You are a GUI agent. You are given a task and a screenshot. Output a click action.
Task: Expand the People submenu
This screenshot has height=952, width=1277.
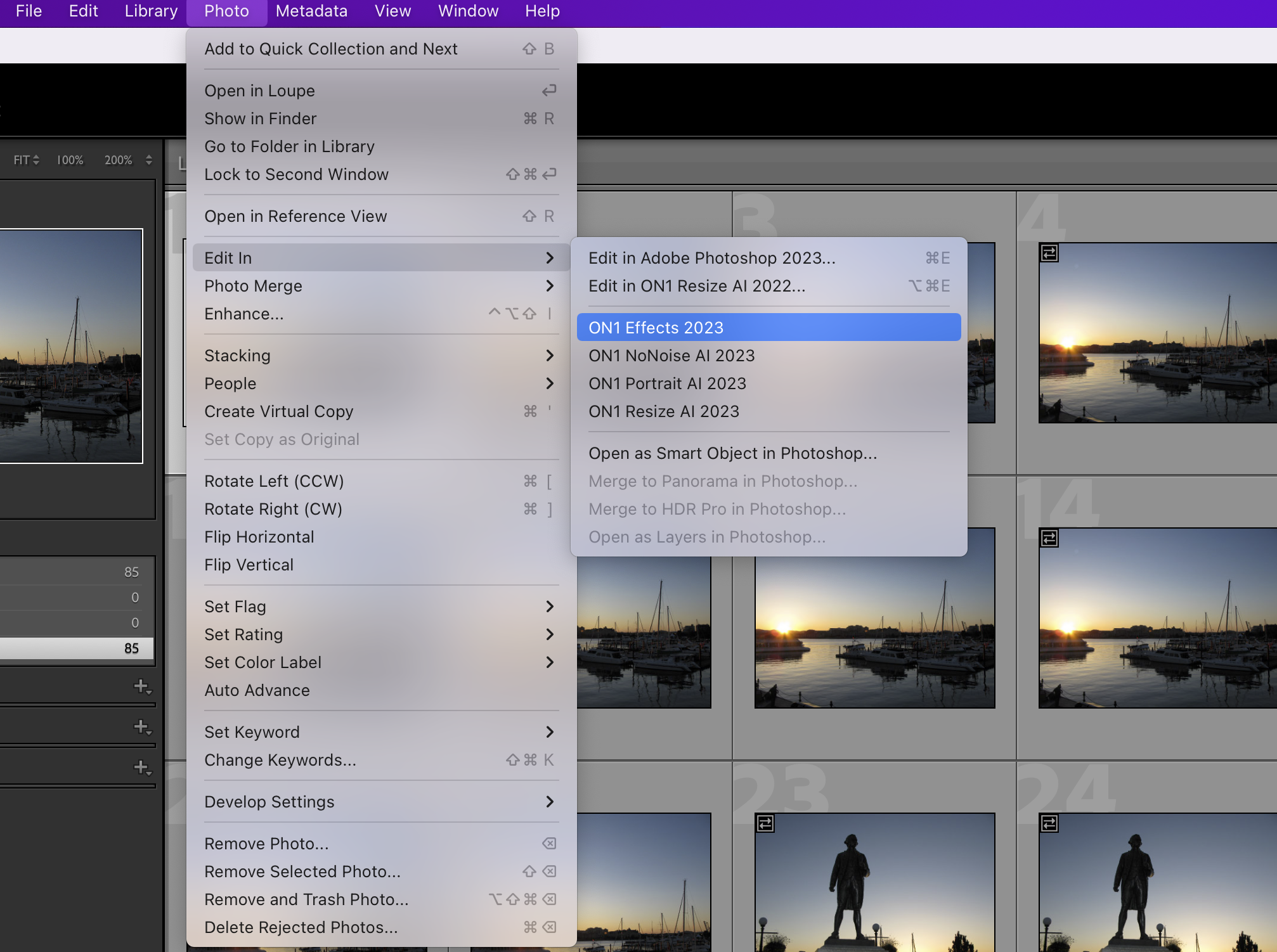coord(381,383)
